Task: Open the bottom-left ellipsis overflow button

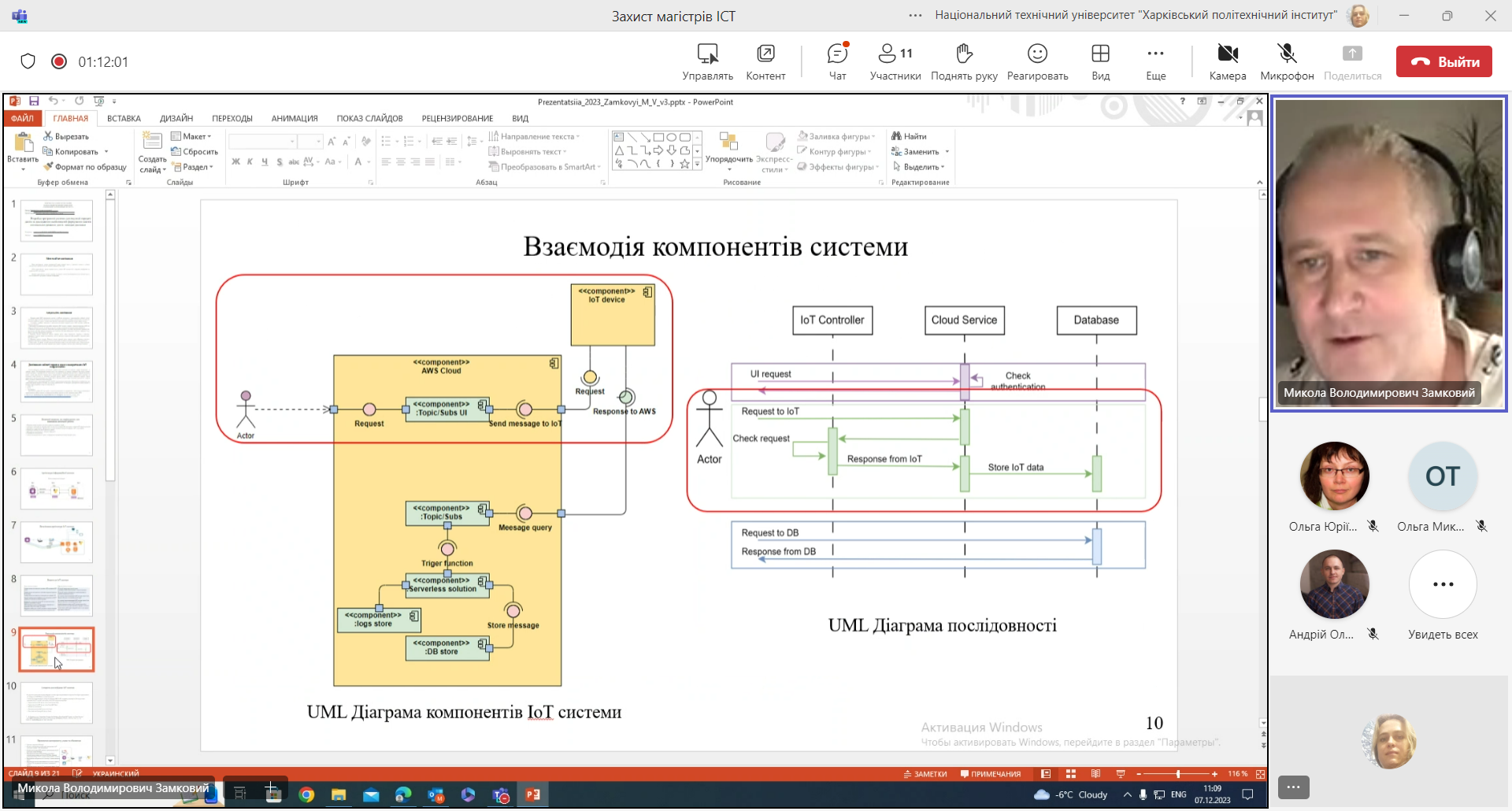Action: click(x=1293, y=787)
